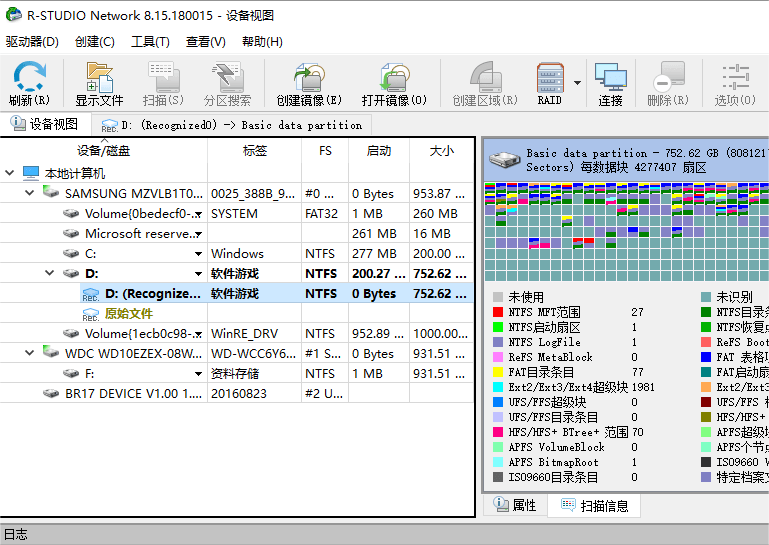The image size is (769, 545).
Task: Select the 原始文件 item icon
Action: (x=91, y=314)
